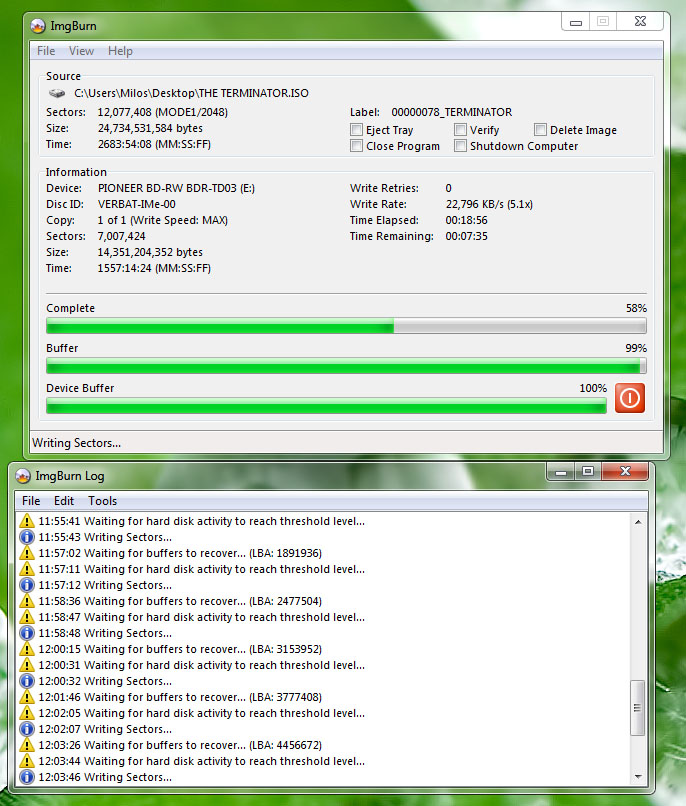Image resolution: width=686 pixels, height=806 pixels.
Task: Click warning icon on 11:58:36 log entry
Action: [27, 601]
